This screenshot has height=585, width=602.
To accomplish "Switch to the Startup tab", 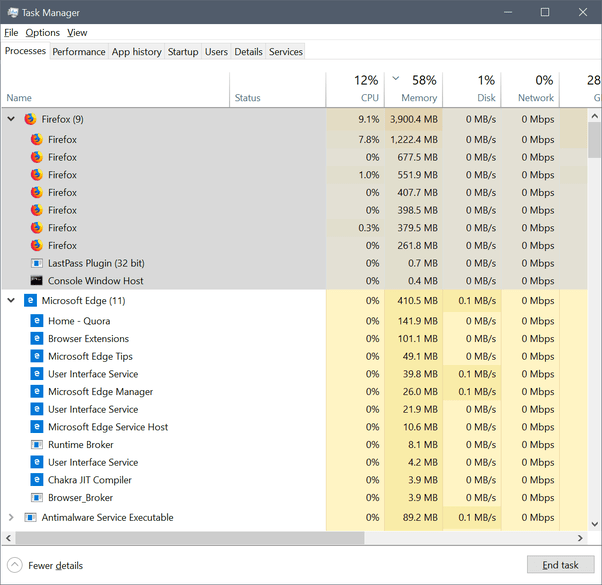I will tap(183, 52).
